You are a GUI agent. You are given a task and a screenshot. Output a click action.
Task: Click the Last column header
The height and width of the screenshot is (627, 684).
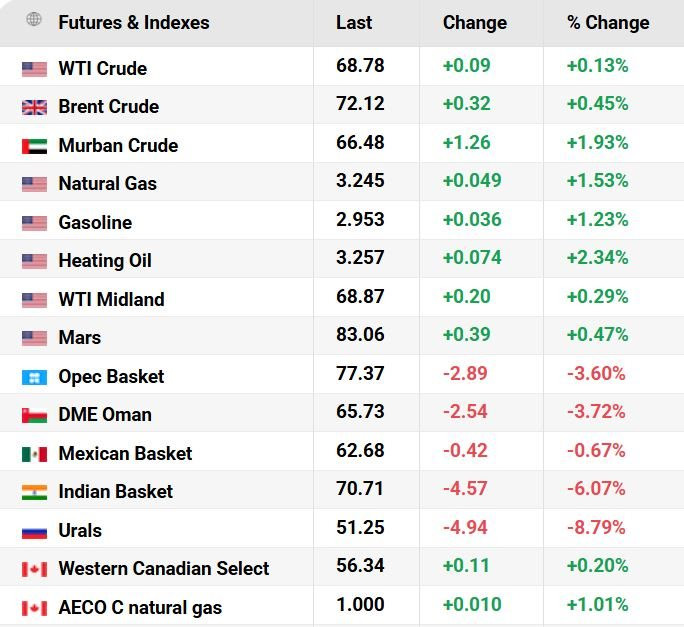pyautogui.click(x=354, y=23)
